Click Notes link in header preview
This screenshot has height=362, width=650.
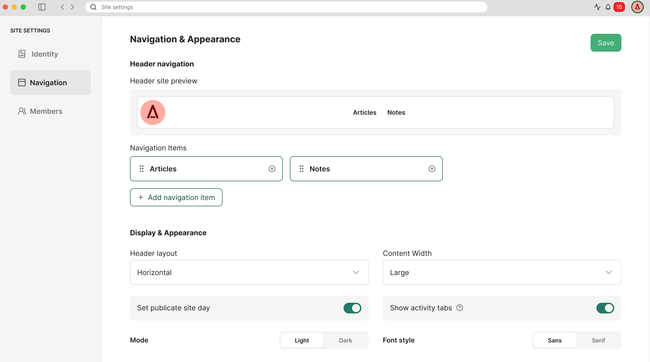[x=396, y=112]
